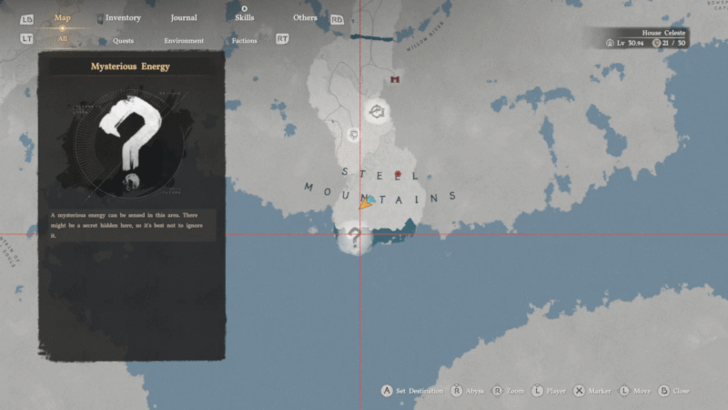Click the Mysterious Energy question mark map marker
728x410 pixels.
pos(353,237)
